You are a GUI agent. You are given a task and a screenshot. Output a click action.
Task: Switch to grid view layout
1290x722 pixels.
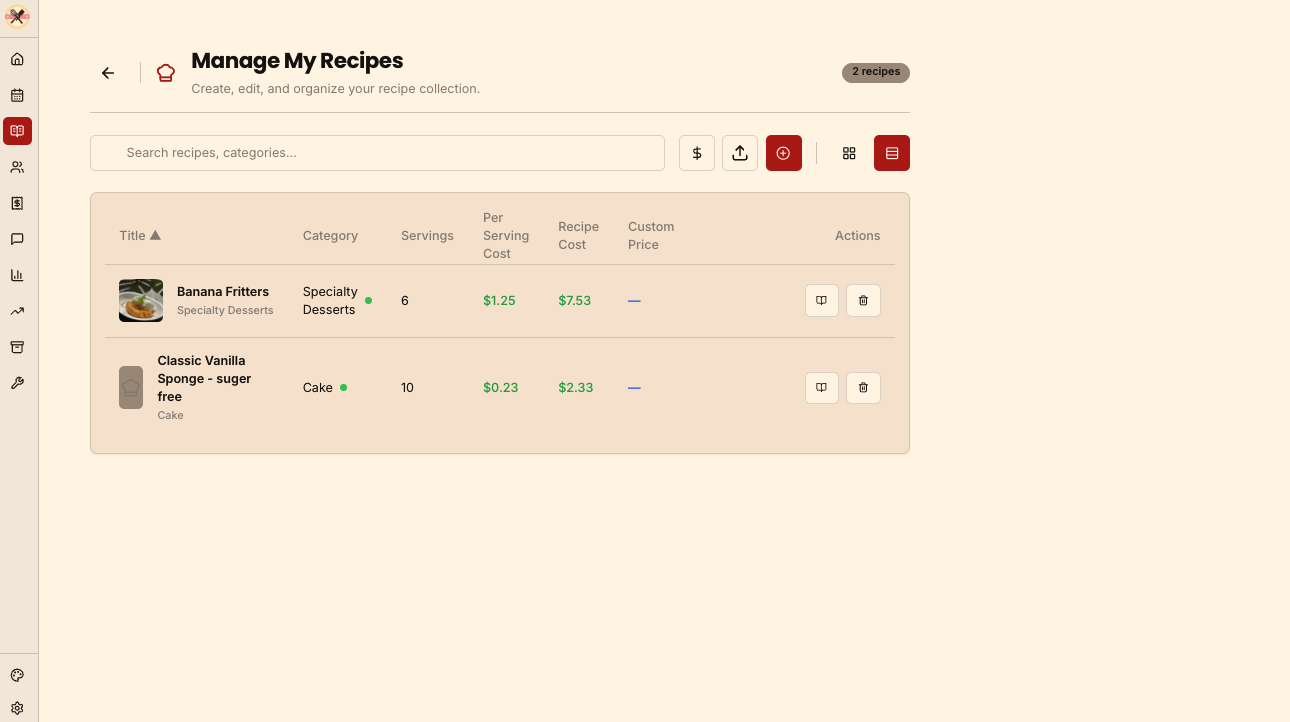(849, 153)
